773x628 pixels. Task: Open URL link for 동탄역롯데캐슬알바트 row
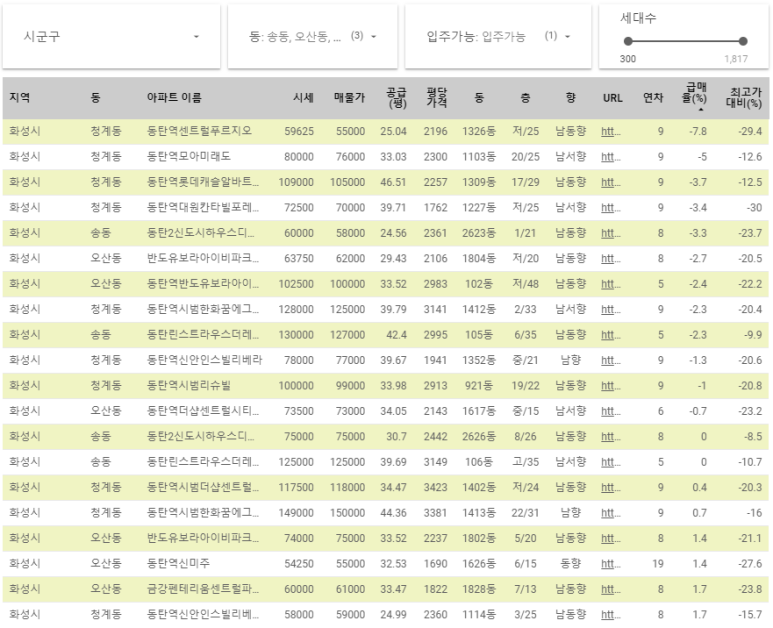point(611,182)
